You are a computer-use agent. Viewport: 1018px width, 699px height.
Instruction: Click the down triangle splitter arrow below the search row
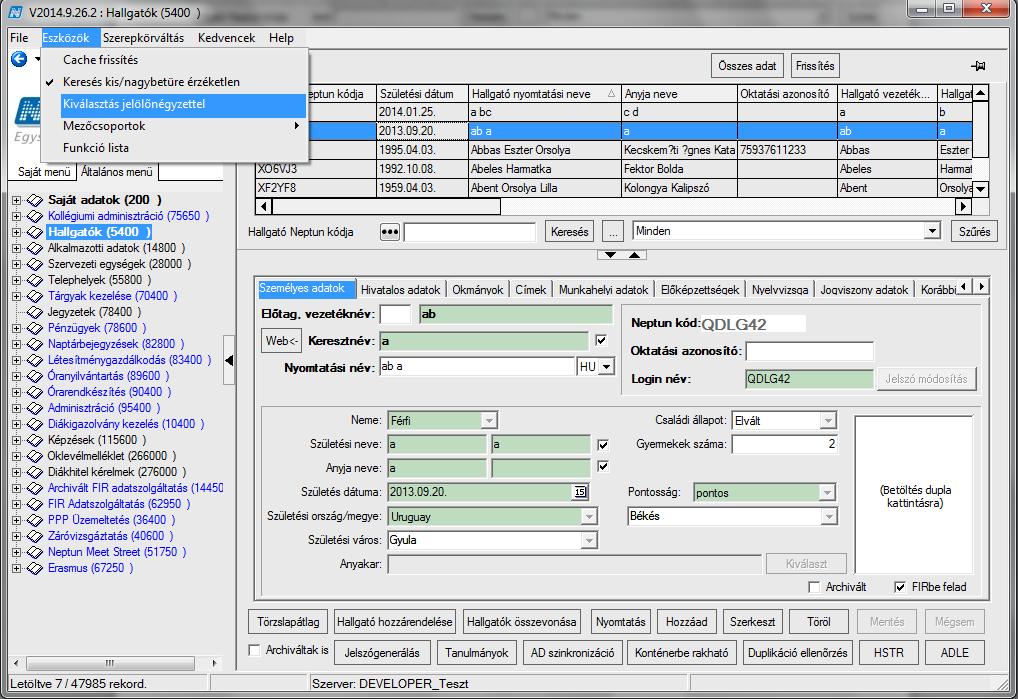(610, 255)
